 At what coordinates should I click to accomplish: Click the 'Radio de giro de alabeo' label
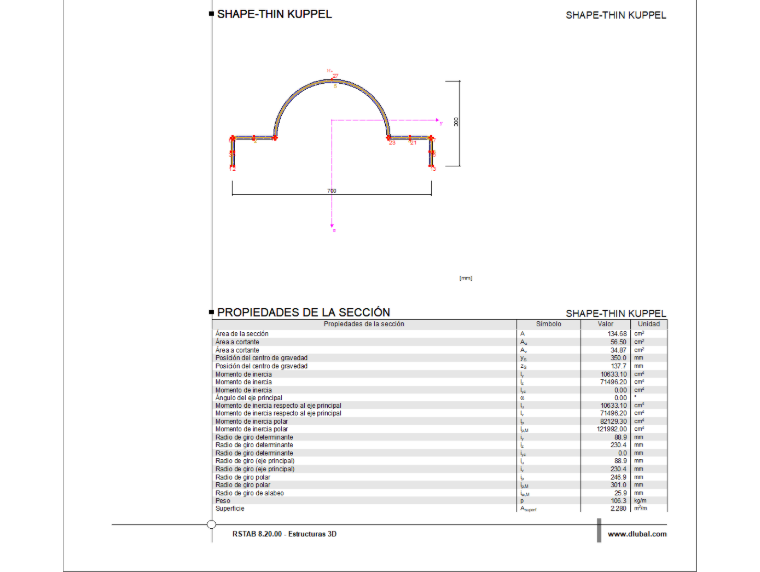point(250,493)
